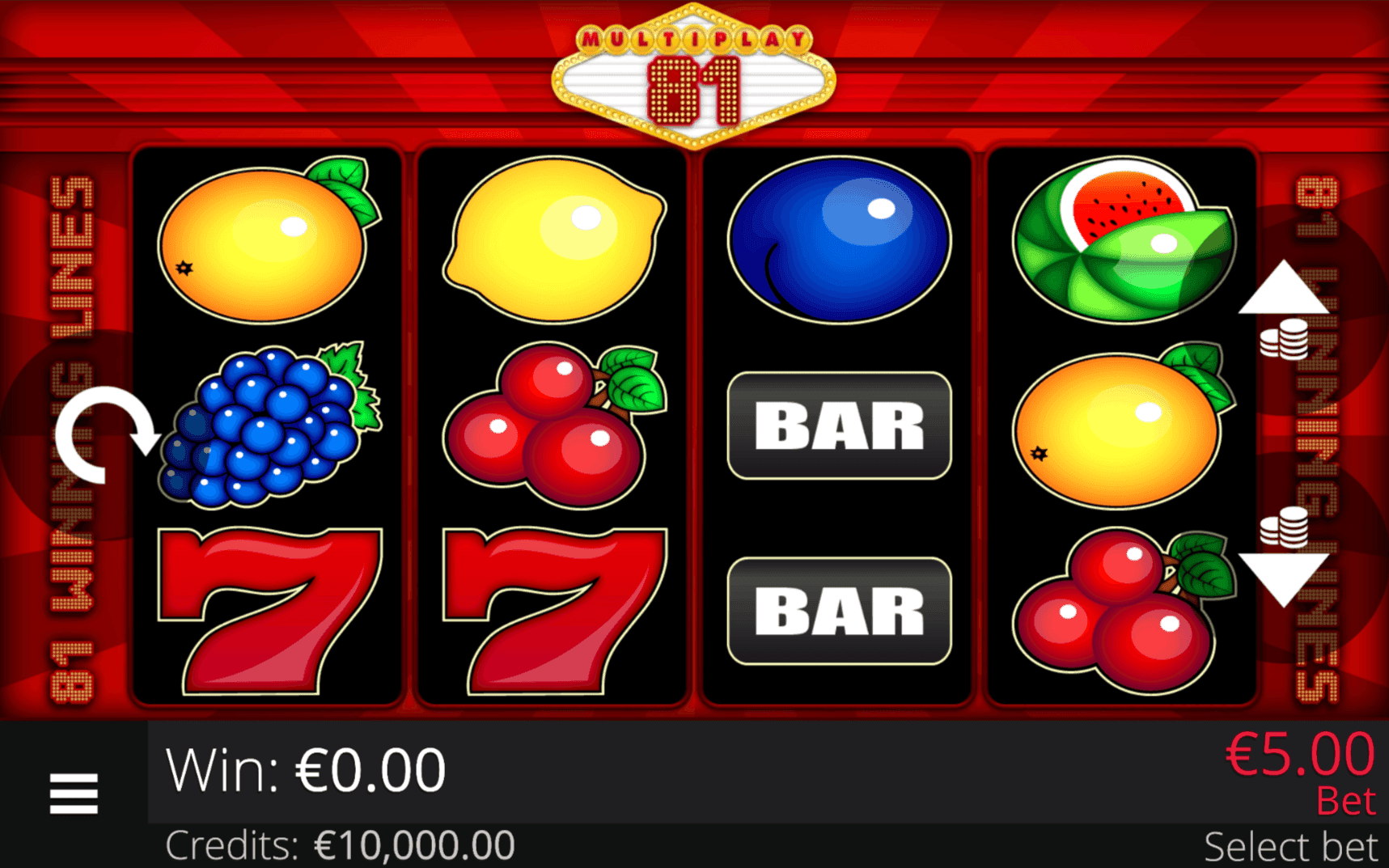Click the Win €0.00 display
The image size is (1389, 868).
pyautogui.click(x=306, y=770)
